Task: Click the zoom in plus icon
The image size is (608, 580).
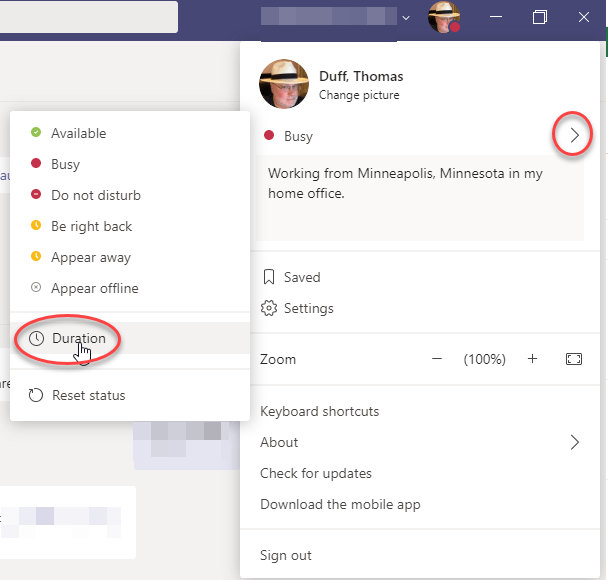Action: [533, 359]
